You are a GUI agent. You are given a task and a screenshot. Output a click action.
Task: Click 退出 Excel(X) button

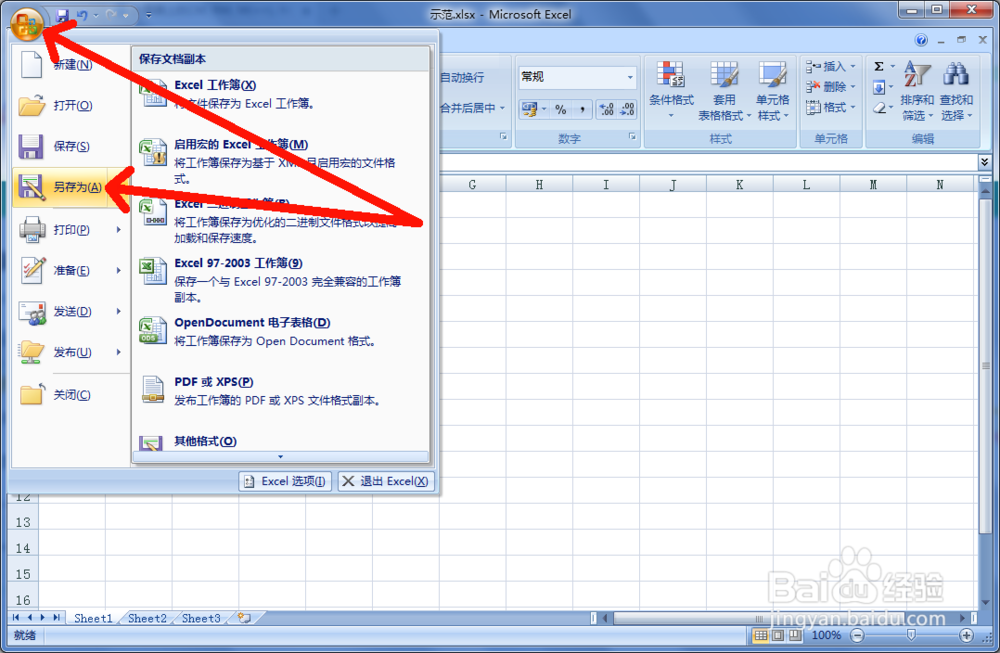[x=386, y=481]
